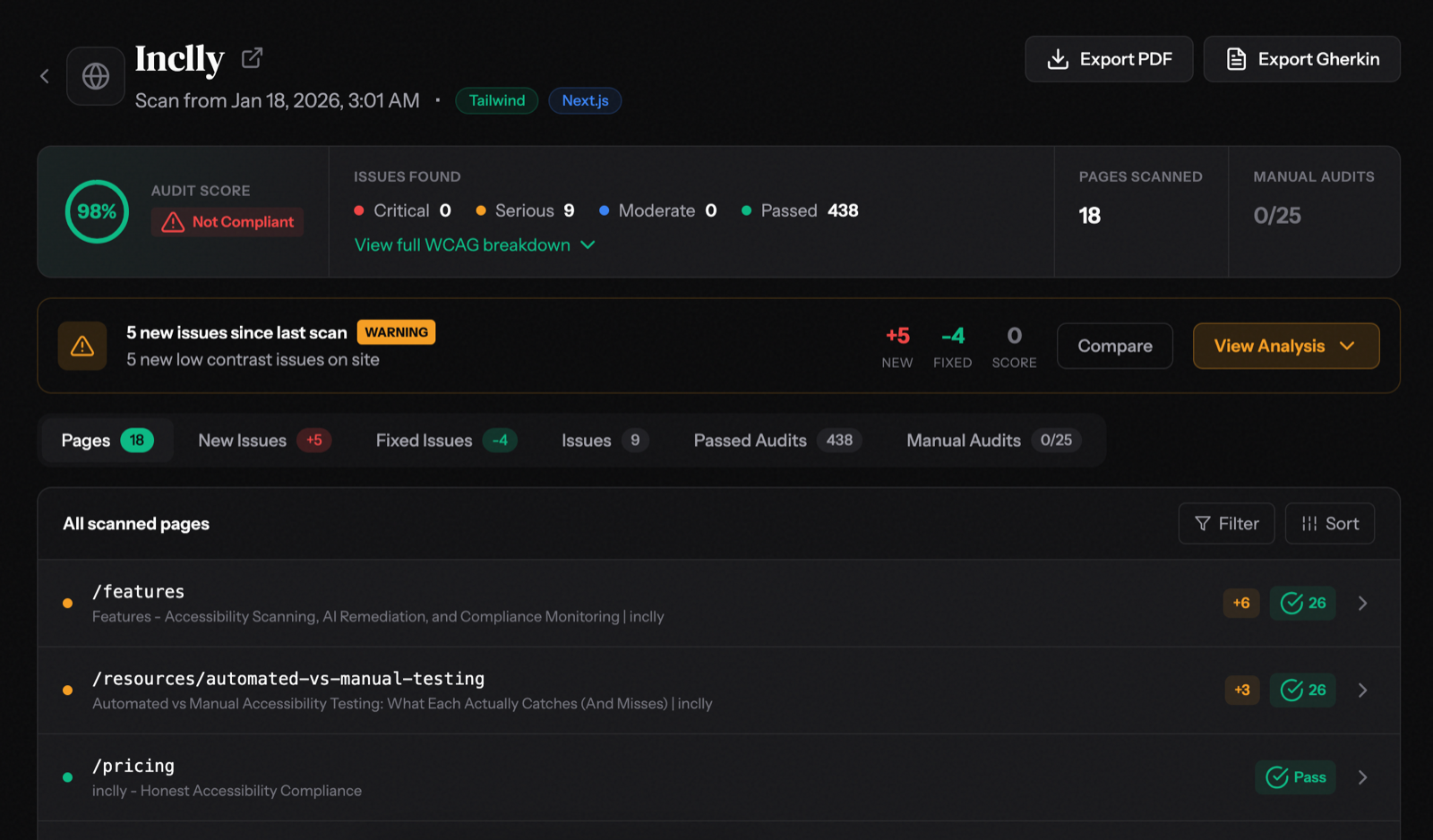Click the warning icon on the new issues banner
Viewport: 1433px width, 840px height.
coord(82,346)
